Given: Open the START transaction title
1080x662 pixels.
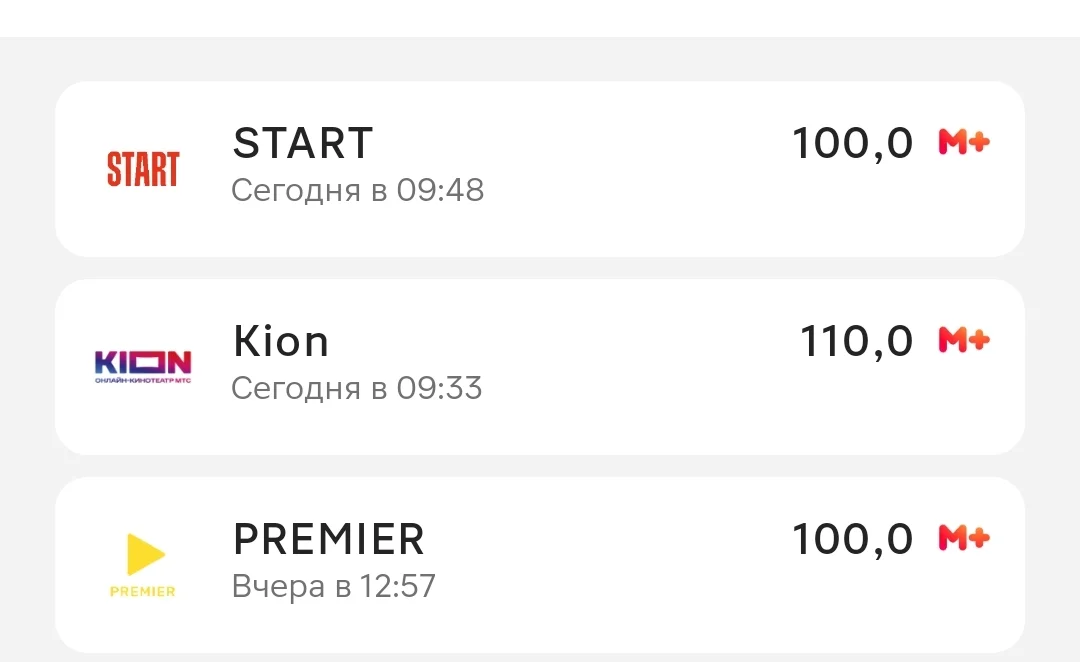Looking at the screenshot, I should [303, 143].
